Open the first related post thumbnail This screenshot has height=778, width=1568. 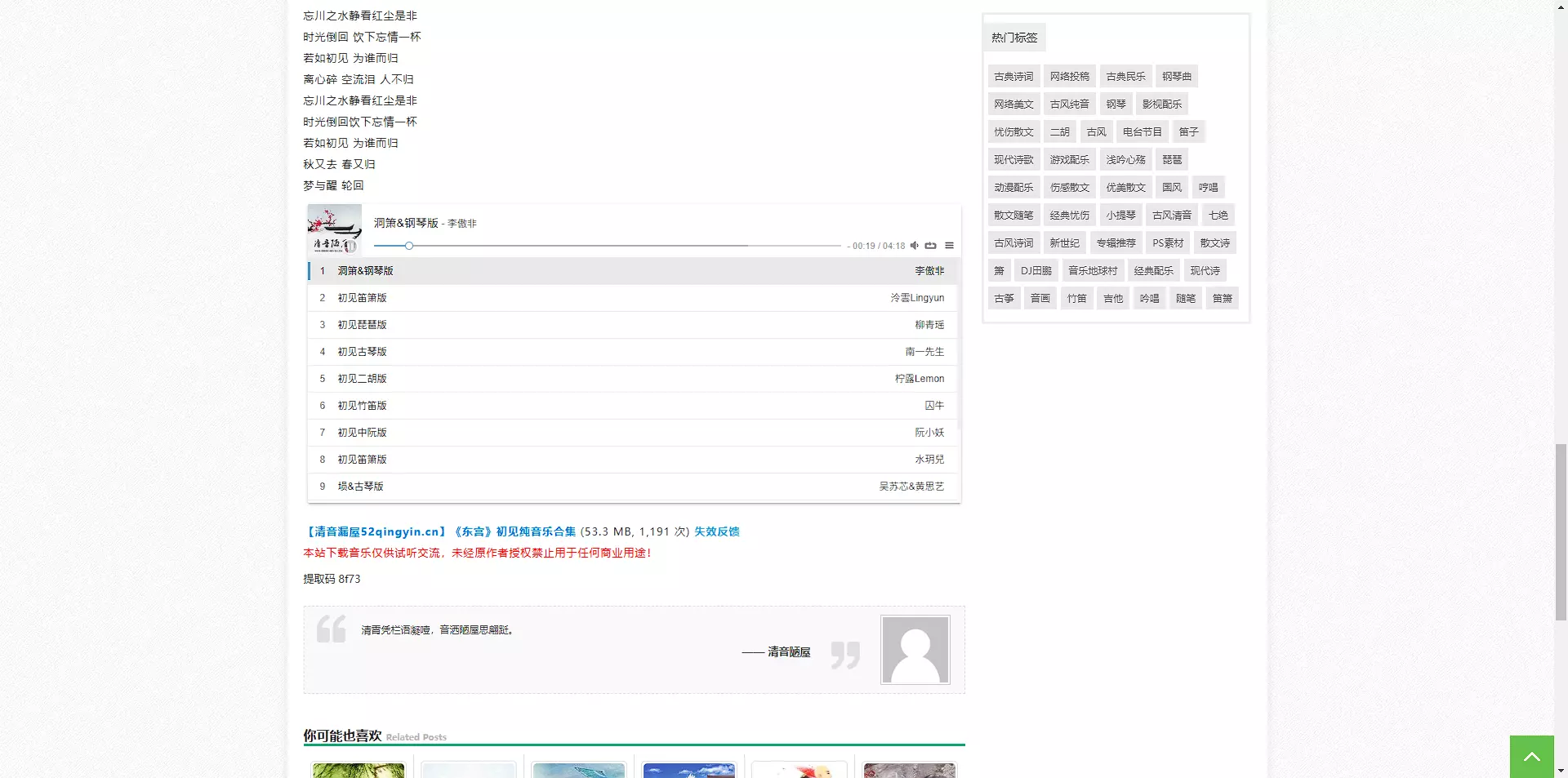359,770
